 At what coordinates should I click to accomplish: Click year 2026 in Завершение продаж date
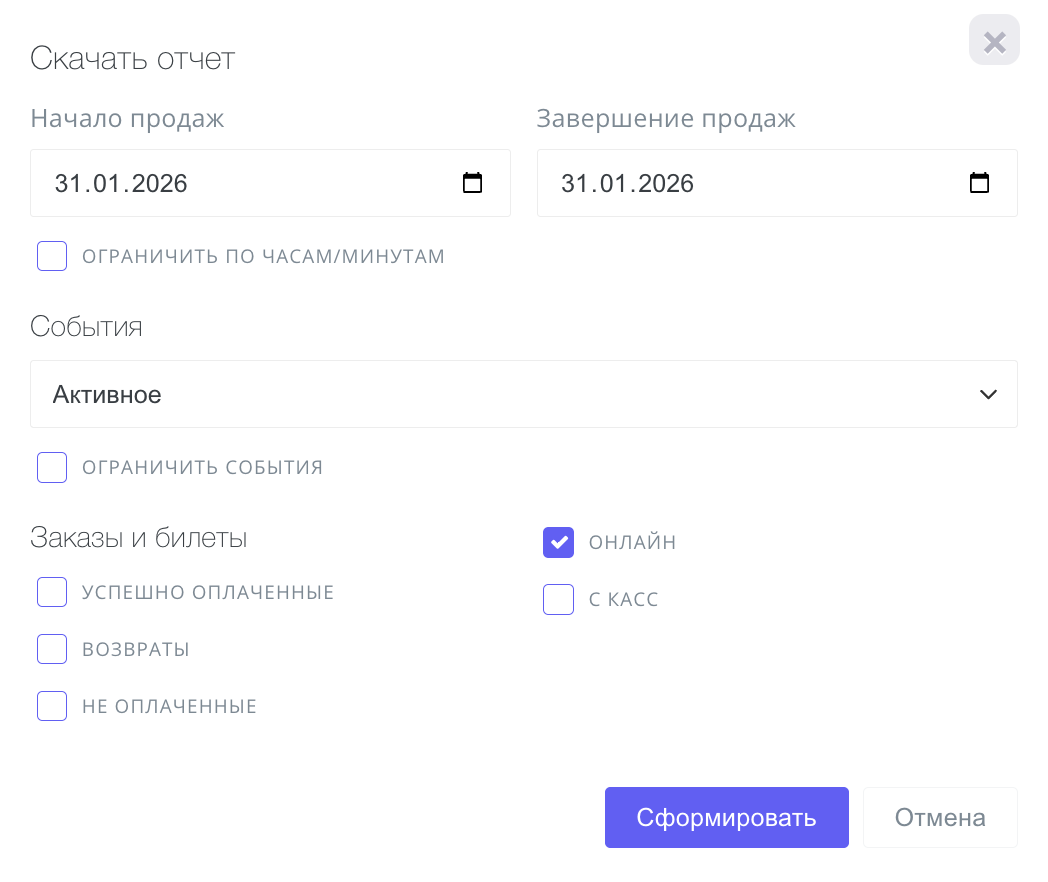[665, 183]
